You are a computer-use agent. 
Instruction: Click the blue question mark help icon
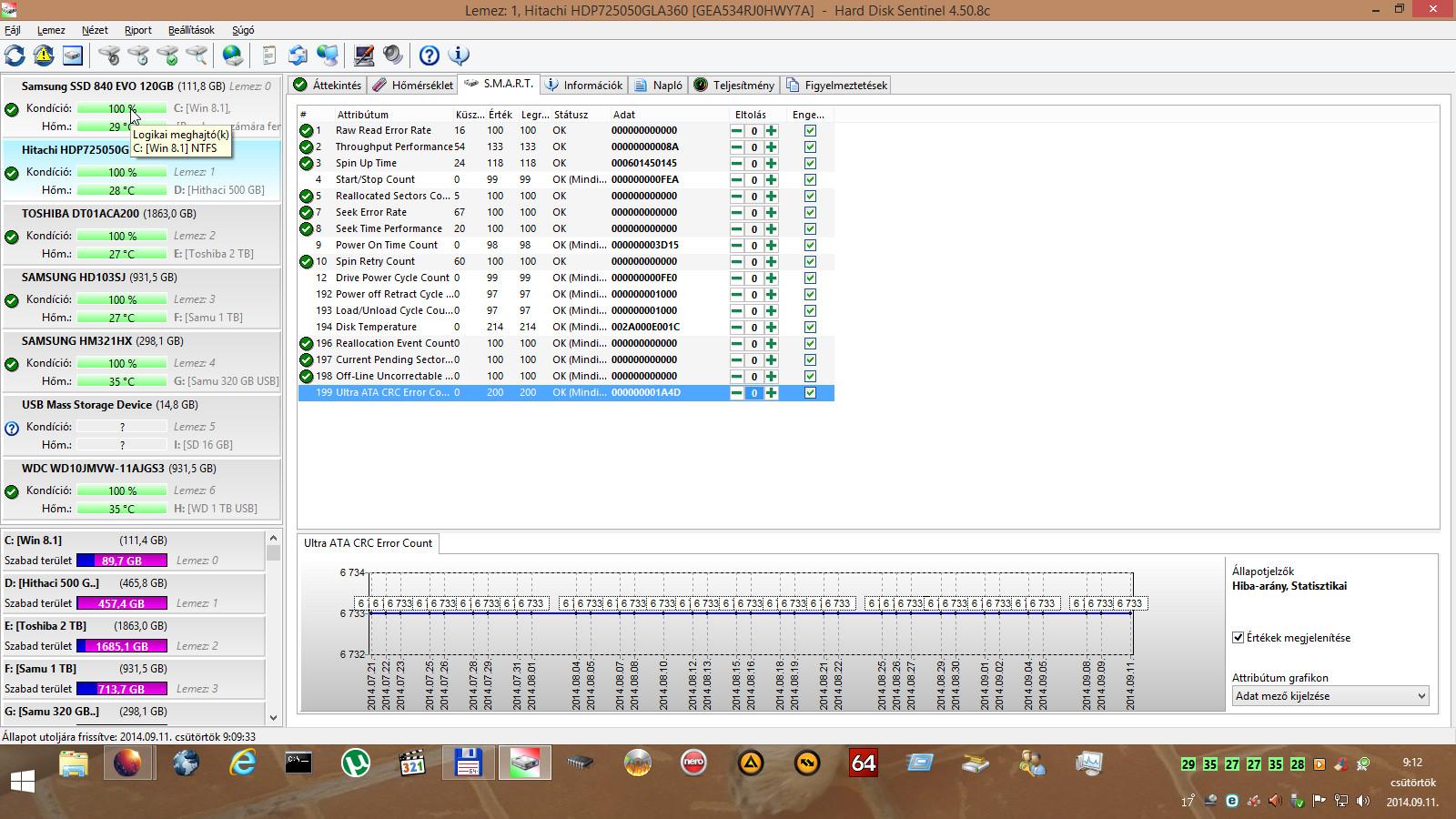tap(430, 56)
